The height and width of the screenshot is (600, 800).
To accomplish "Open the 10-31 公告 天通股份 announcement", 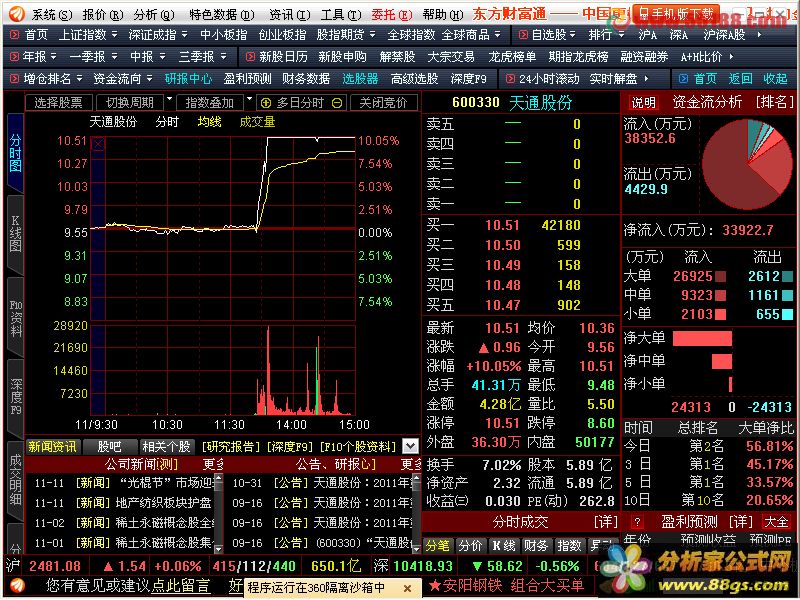I will point(321,483).
